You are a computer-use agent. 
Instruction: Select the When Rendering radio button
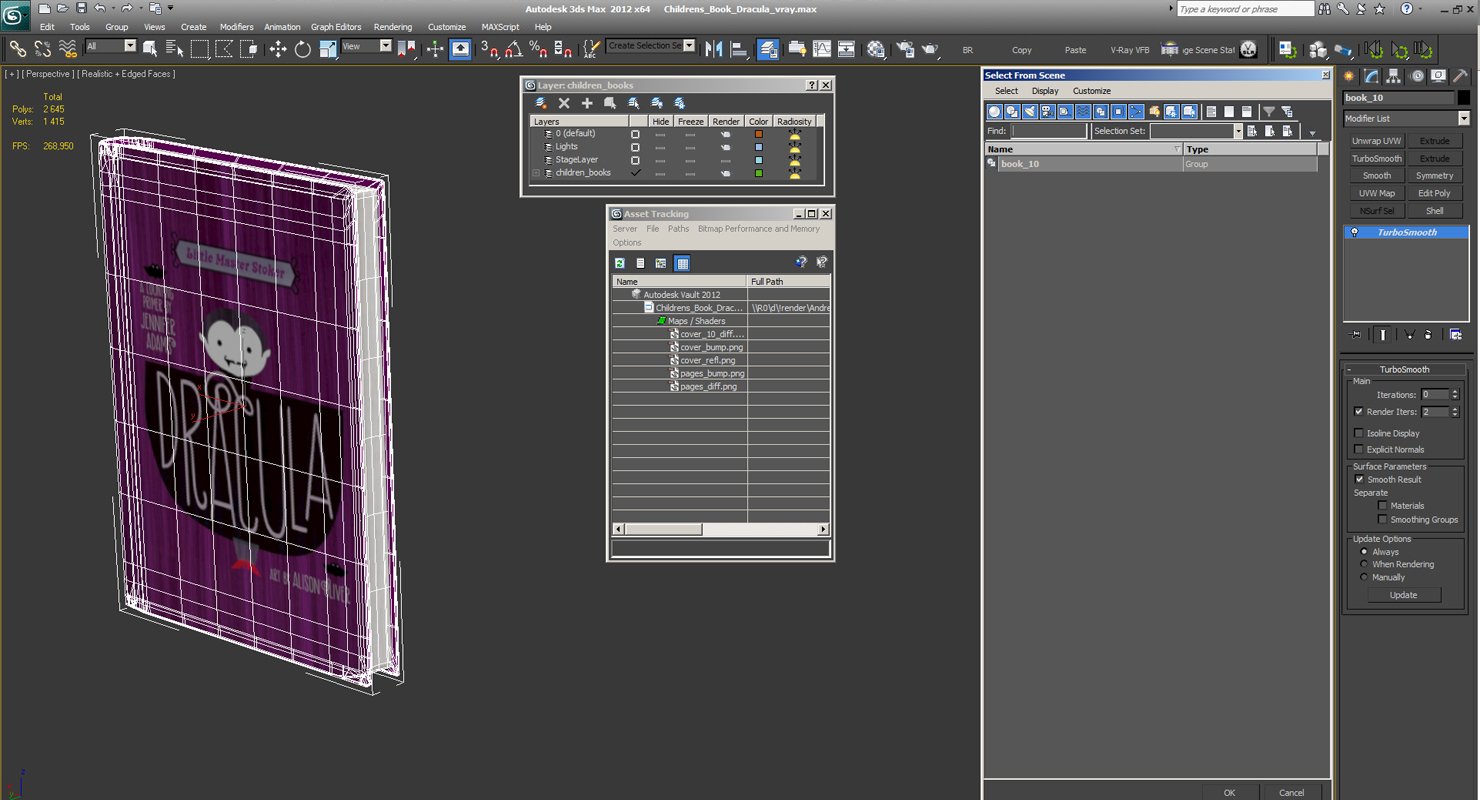(1364, 564)
